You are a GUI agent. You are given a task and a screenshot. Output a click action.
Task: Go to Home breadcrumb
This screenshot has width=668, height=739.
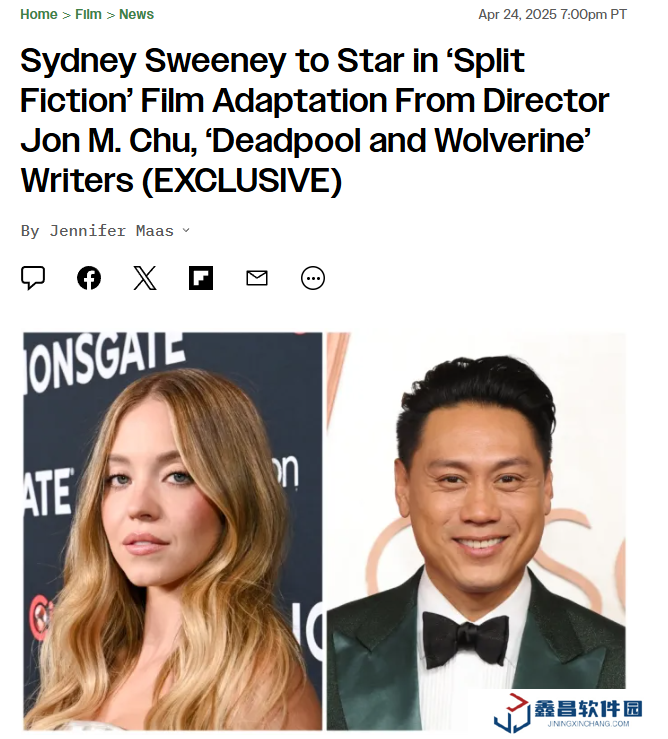[39, 15]
